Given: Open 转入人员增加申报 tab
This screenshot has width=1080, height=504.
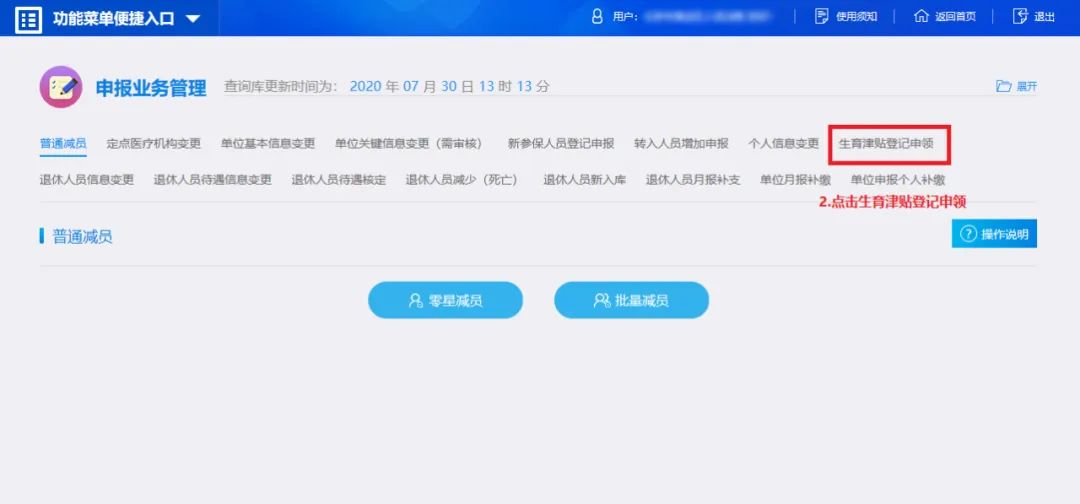Looking at the screenshot, I should (x=681, y=143).
